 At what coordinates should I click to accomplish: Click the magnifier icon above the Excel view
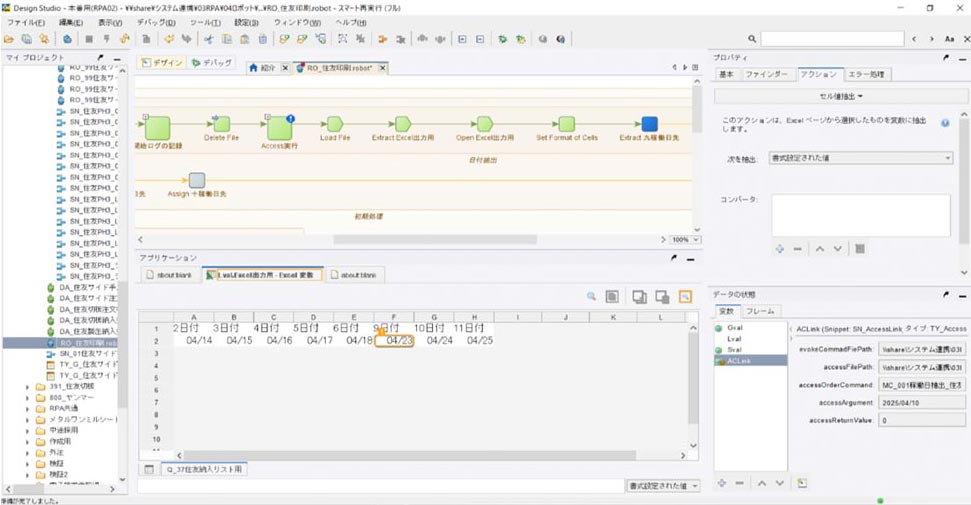tap(591, 297)
